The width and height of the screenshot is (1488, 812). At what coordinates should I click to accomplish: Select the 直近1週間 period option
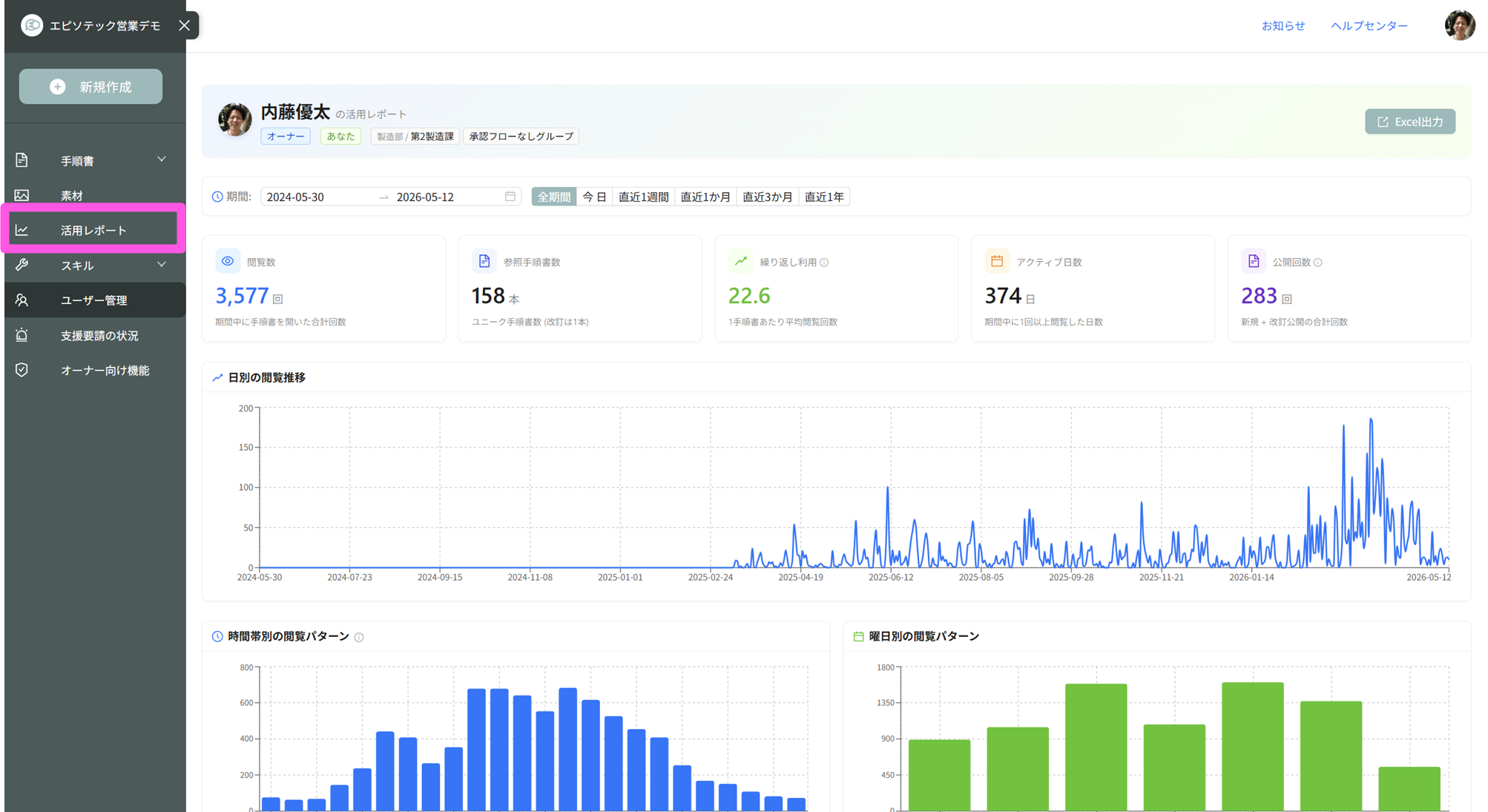(x=643, y=197)
